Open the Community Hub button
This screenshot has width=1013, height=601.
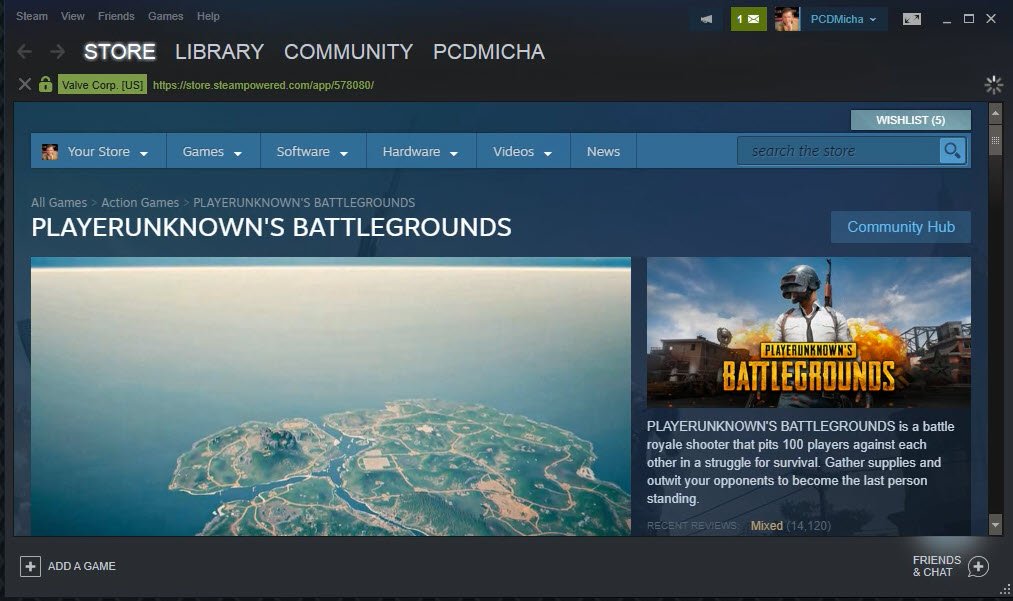point(901,227)
